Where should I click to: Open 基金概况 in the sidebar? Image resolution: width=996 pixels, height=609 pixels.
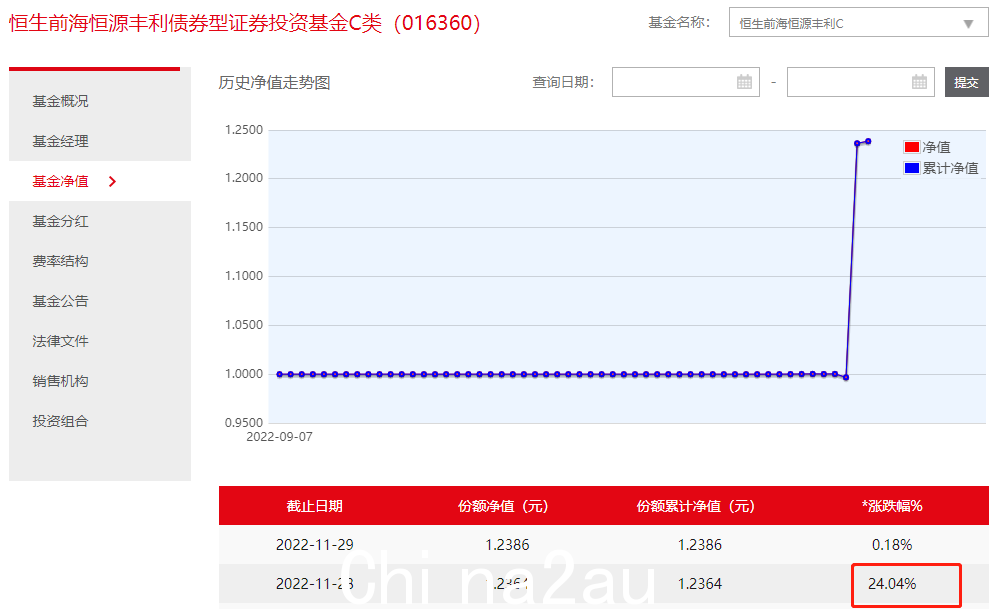pos(60,101)
